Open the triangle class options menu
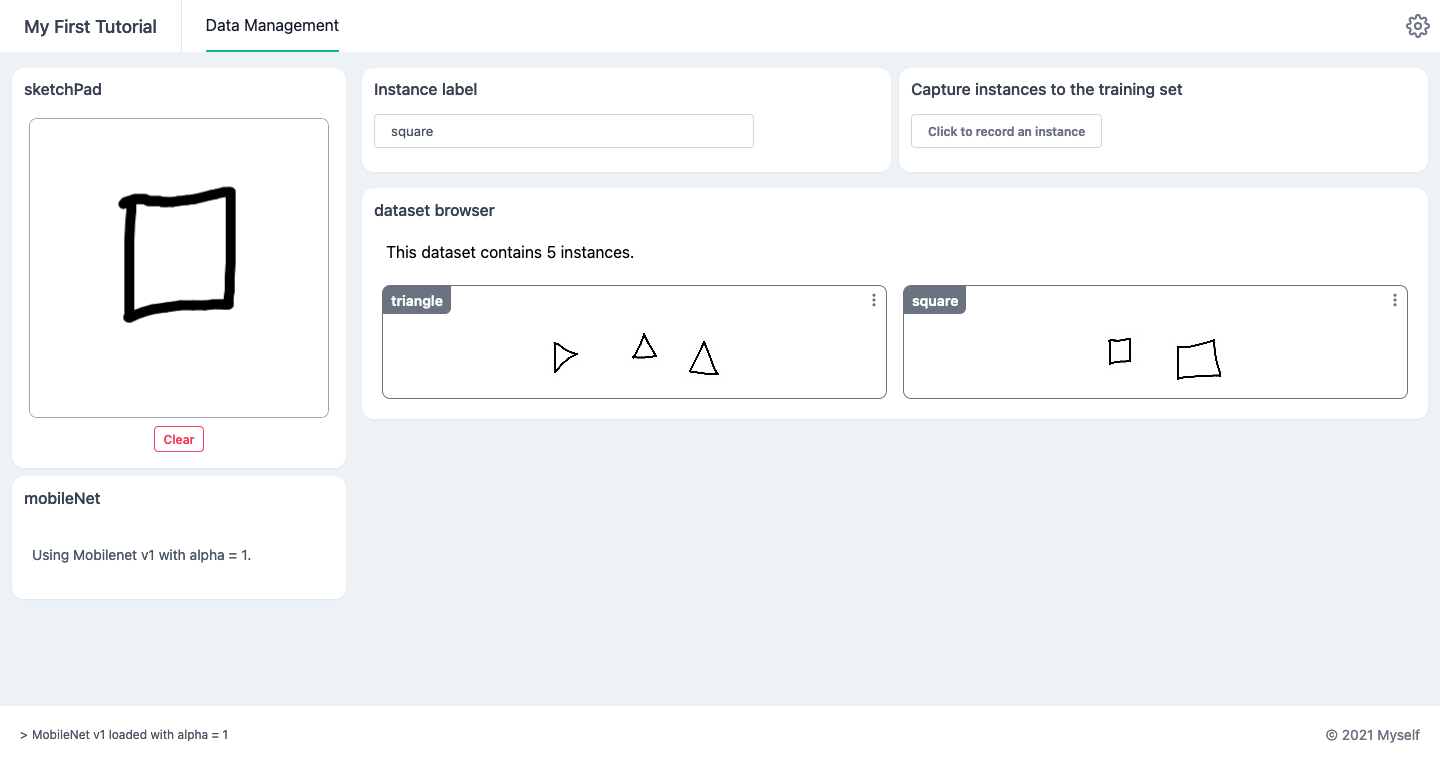Viewport: 1440px width, 762px height. tap(873, 299)
